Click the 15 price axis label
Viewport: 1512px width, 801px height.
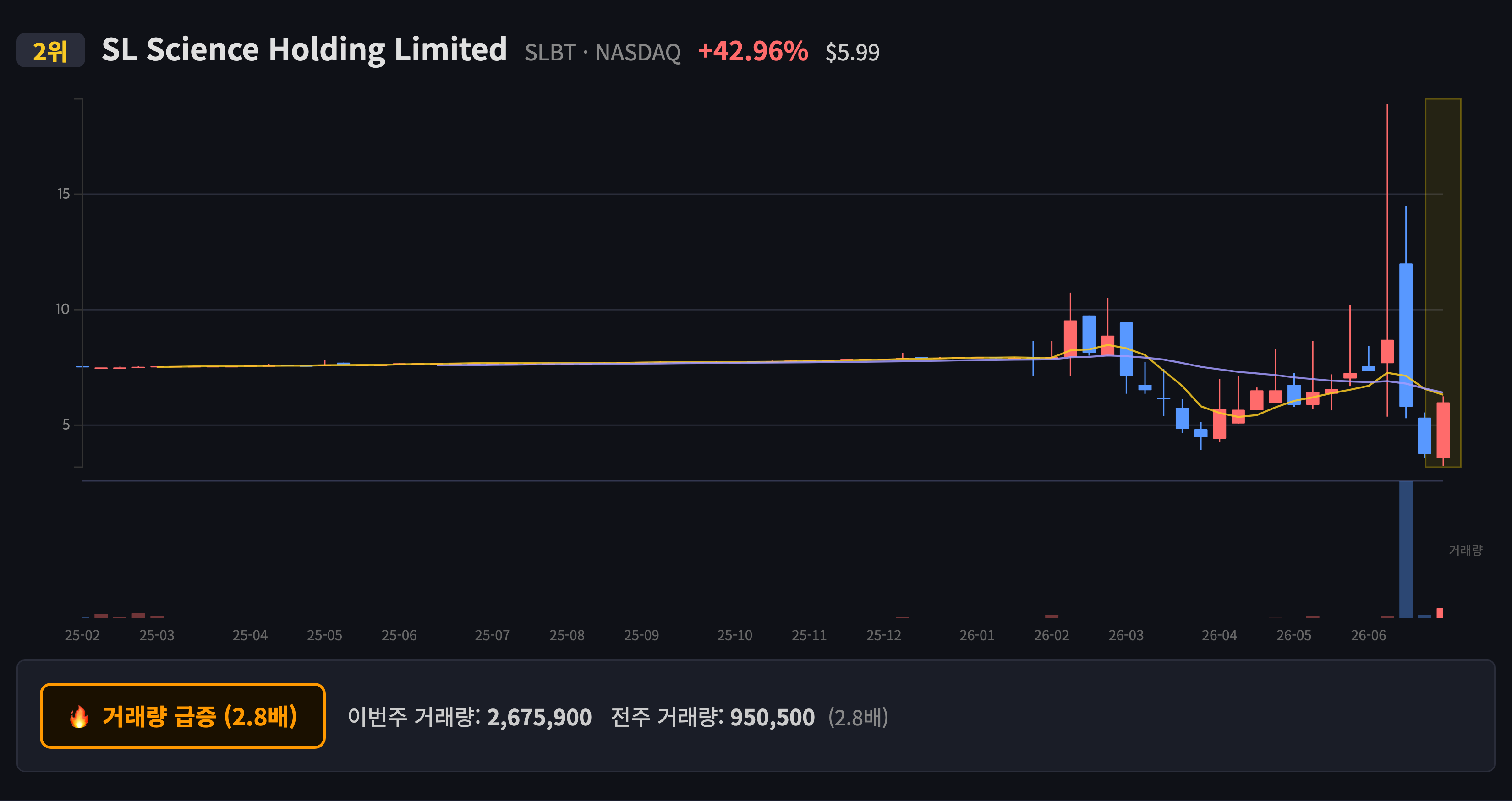(x=63, y=194)
